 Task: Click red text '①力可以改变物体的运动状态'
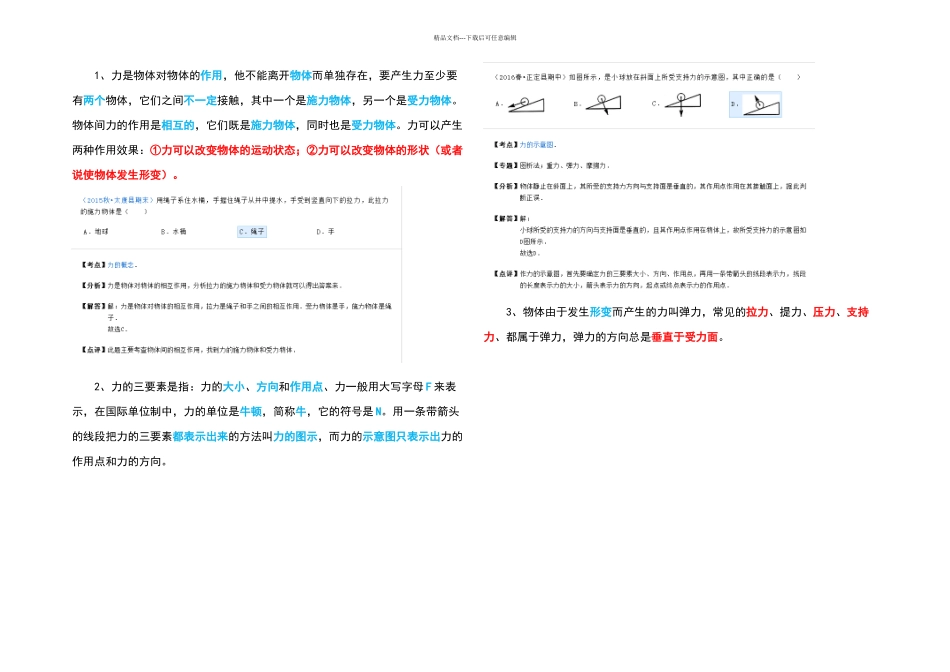pyautogui.click(x=222, y=150)
